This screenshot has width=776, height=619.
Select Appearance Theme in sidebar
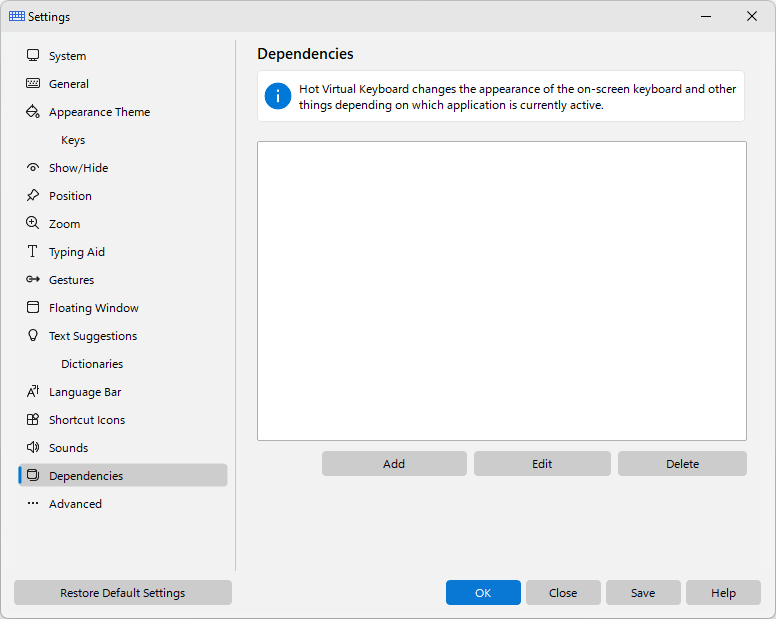[123, 112]
